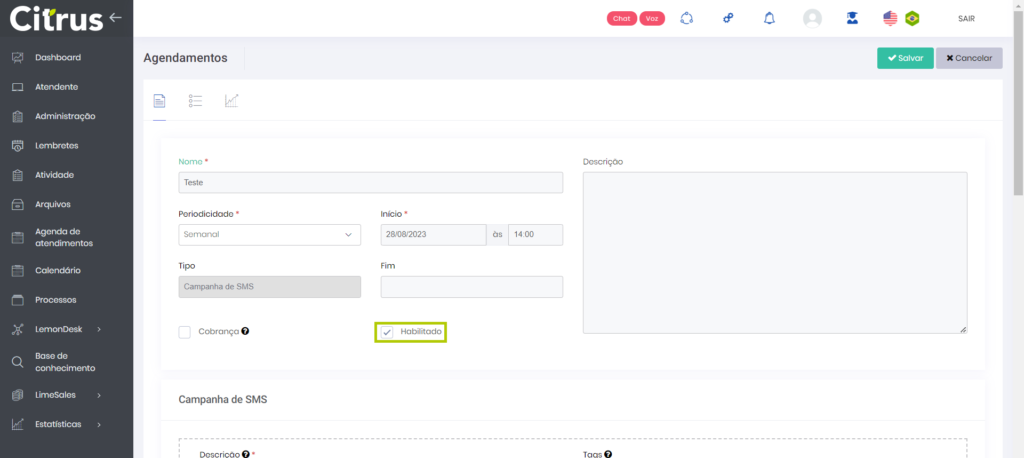The height and width of the screenshot is (458, 1024).
Task: Uncheck the Habilitado checkbox
Action: (387, 332)
